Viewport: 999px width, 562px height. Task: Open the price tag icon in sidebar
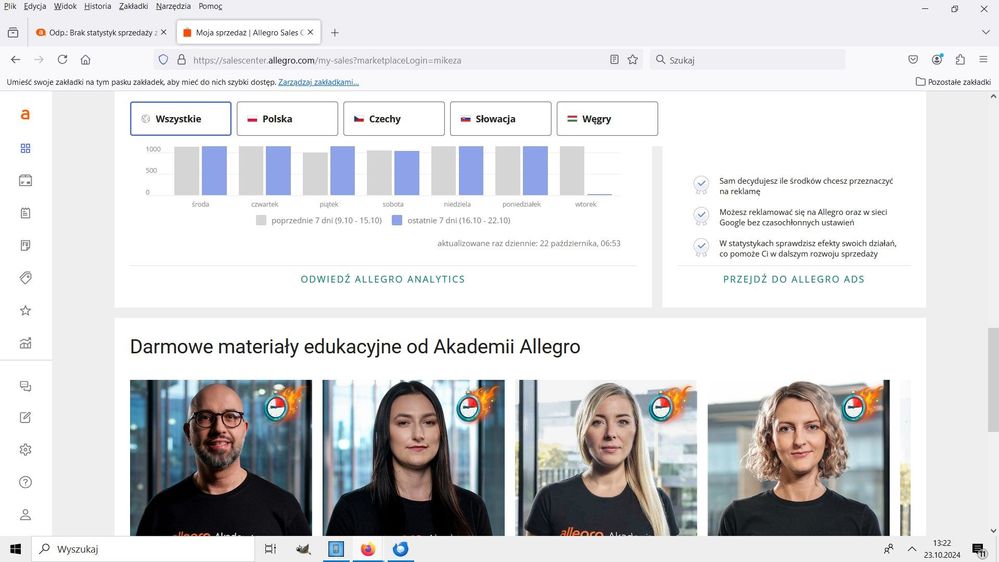pyautogui.click(x=25, y=278)
